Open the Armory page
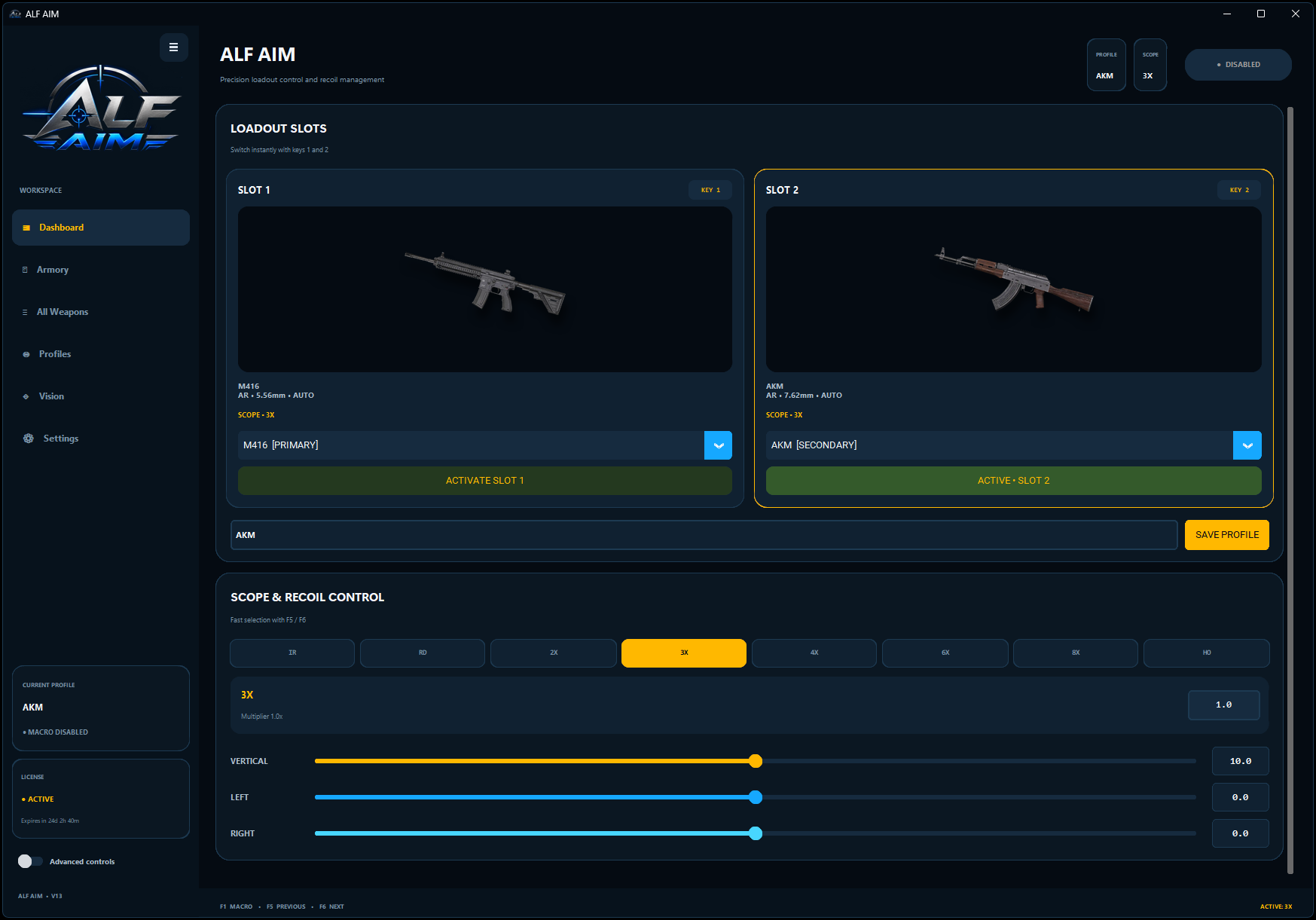This screenshot has height=920, width=1316. click(x=101, y=270)
